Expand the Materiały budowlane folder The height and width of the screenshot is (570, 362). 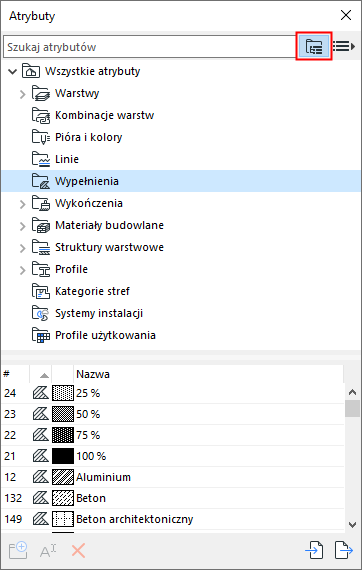click(23, 226)
